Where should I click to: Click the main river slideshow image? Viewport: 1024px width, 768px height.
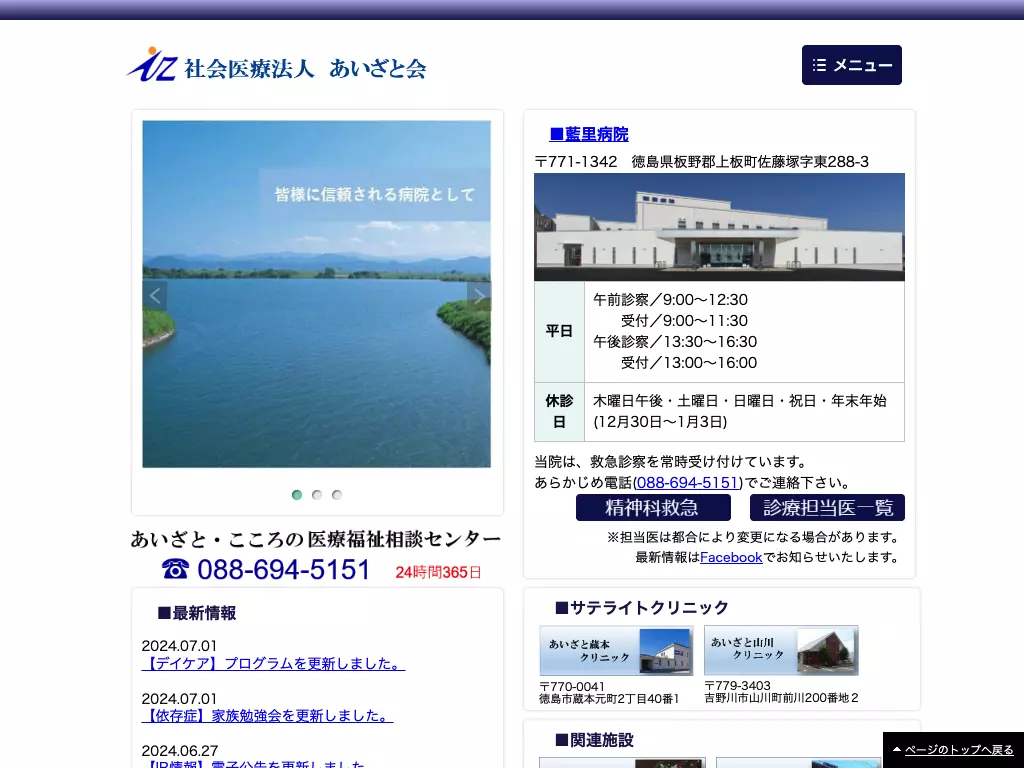click(317, 294)
